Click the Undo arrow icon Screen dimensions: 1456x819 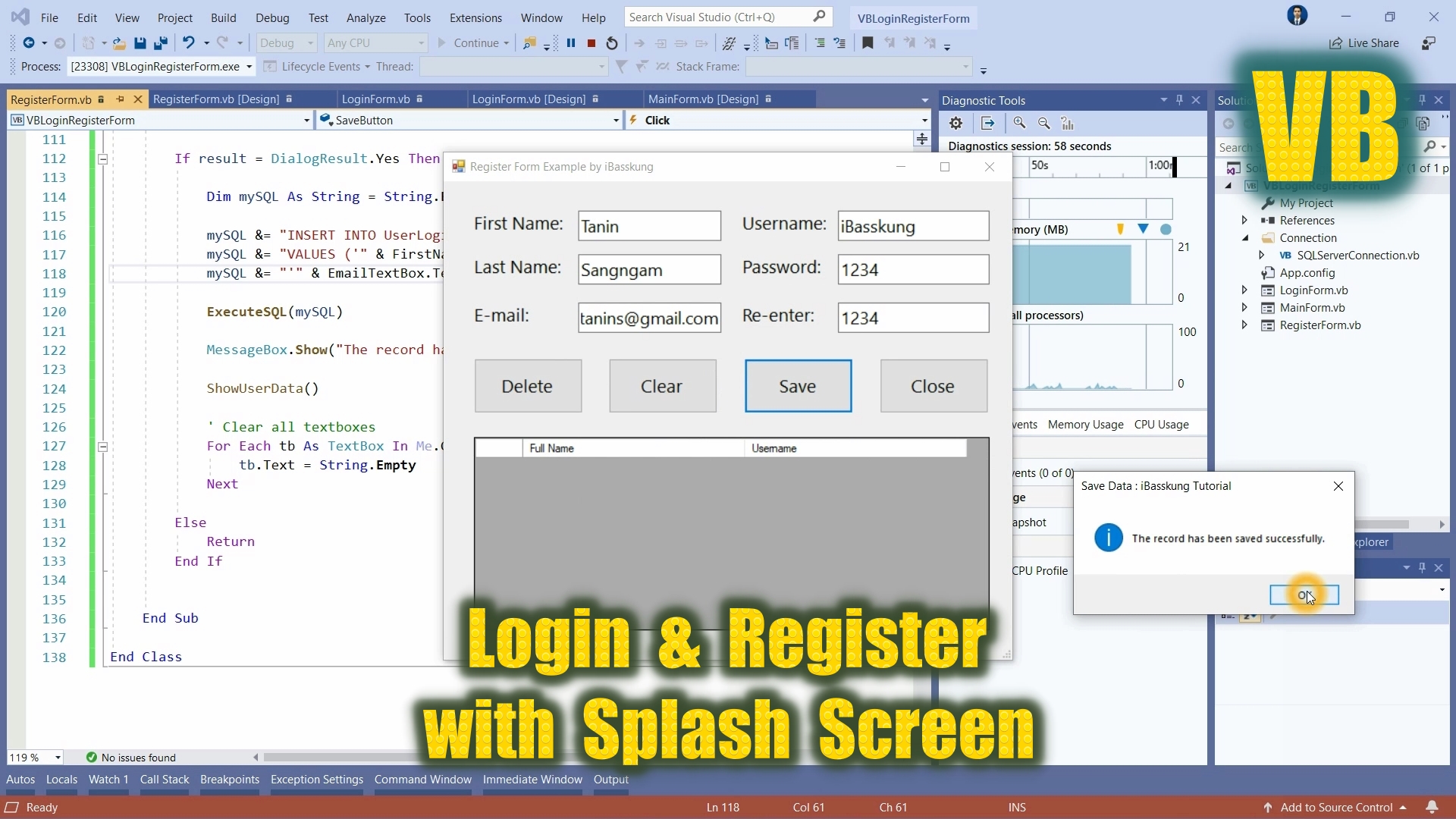coord(188,43)
